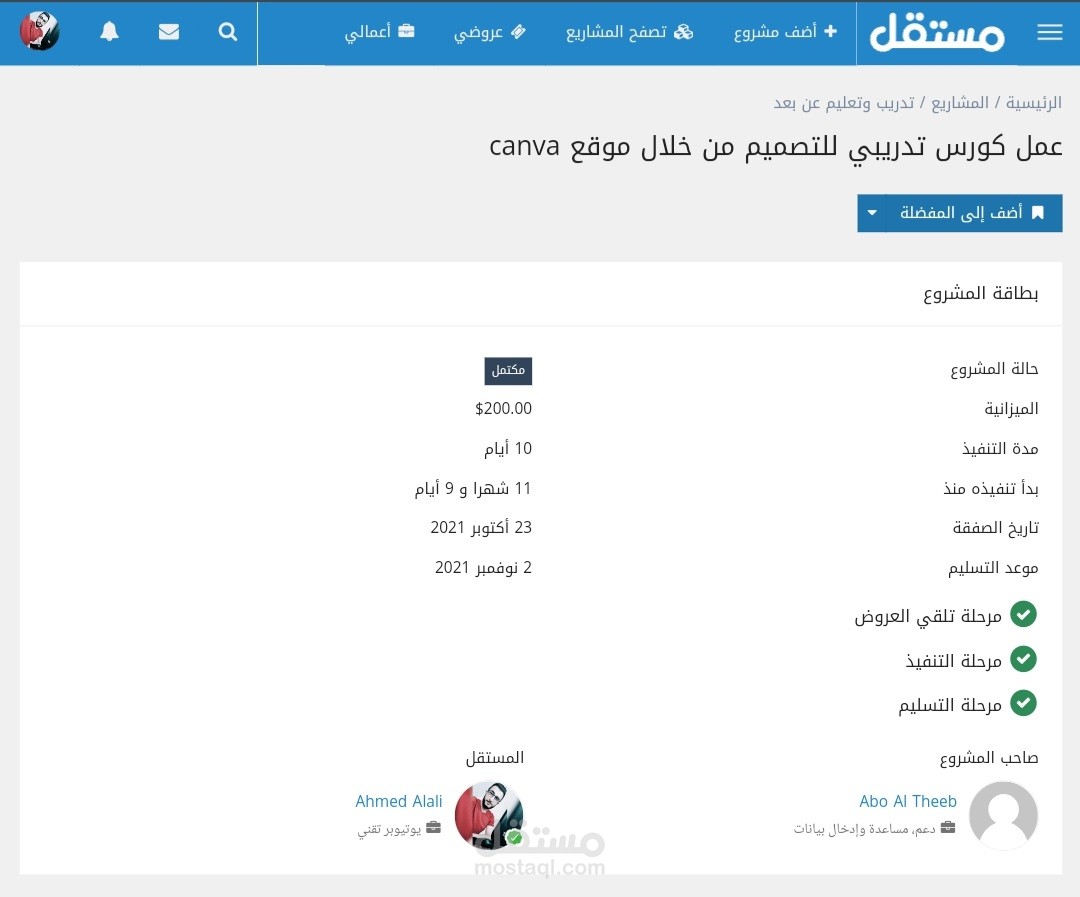Open the عروضي menu item
This screenshot has width=1080, height=897.
pyautogui.click(x=490, y=32)
